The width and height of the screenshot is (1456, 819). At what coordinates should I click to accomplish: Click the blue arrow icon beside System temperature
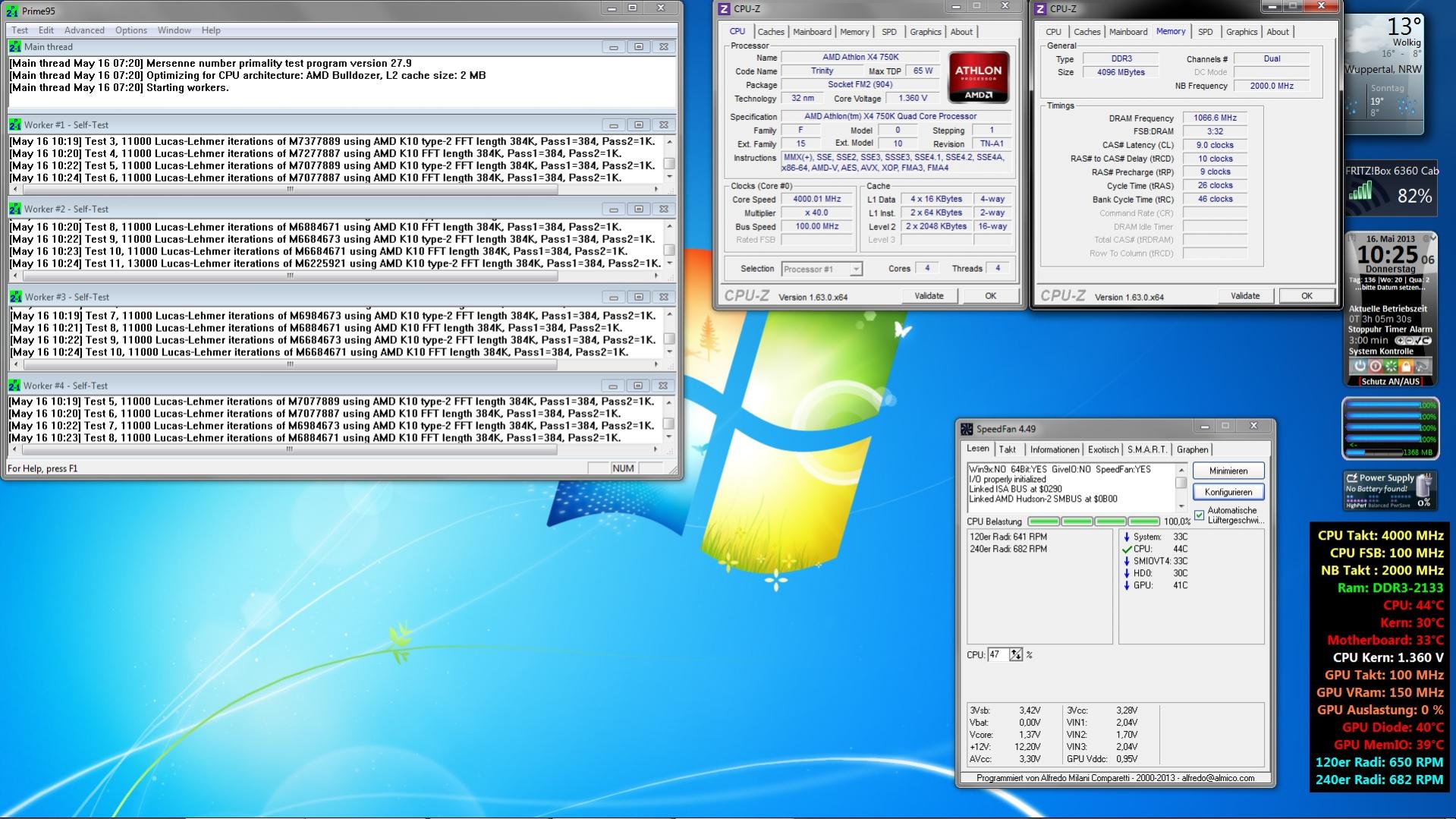click(x=1127, y=537)
